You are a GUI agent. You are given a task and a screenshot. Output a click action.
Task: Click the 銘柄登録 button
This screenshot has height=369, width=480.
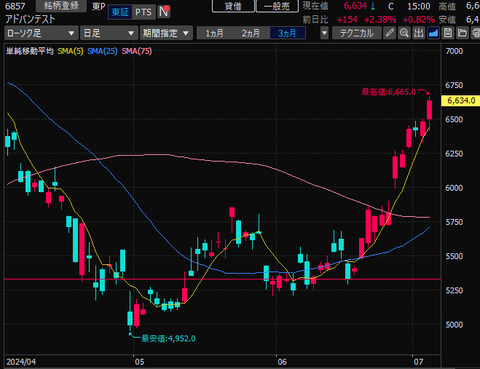pos(61,5)
